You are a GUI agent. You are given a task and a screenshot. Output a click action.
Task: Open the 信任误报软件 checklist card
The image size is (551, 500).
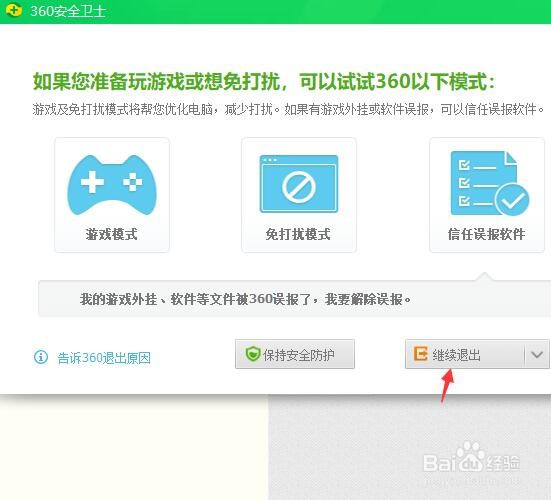(x=487, y=195)
